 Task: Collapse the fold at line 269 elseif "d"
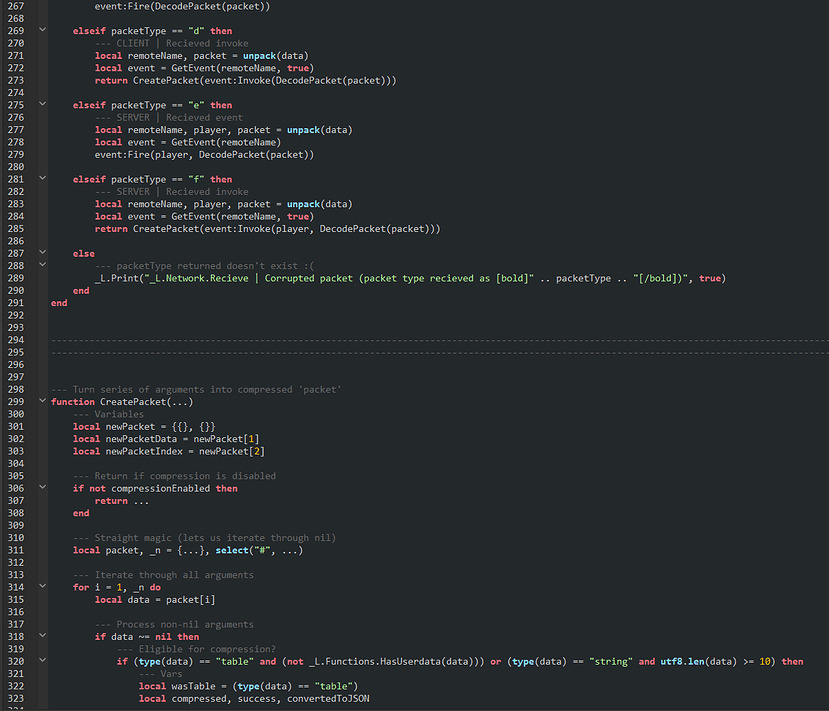tap(43, 30)
